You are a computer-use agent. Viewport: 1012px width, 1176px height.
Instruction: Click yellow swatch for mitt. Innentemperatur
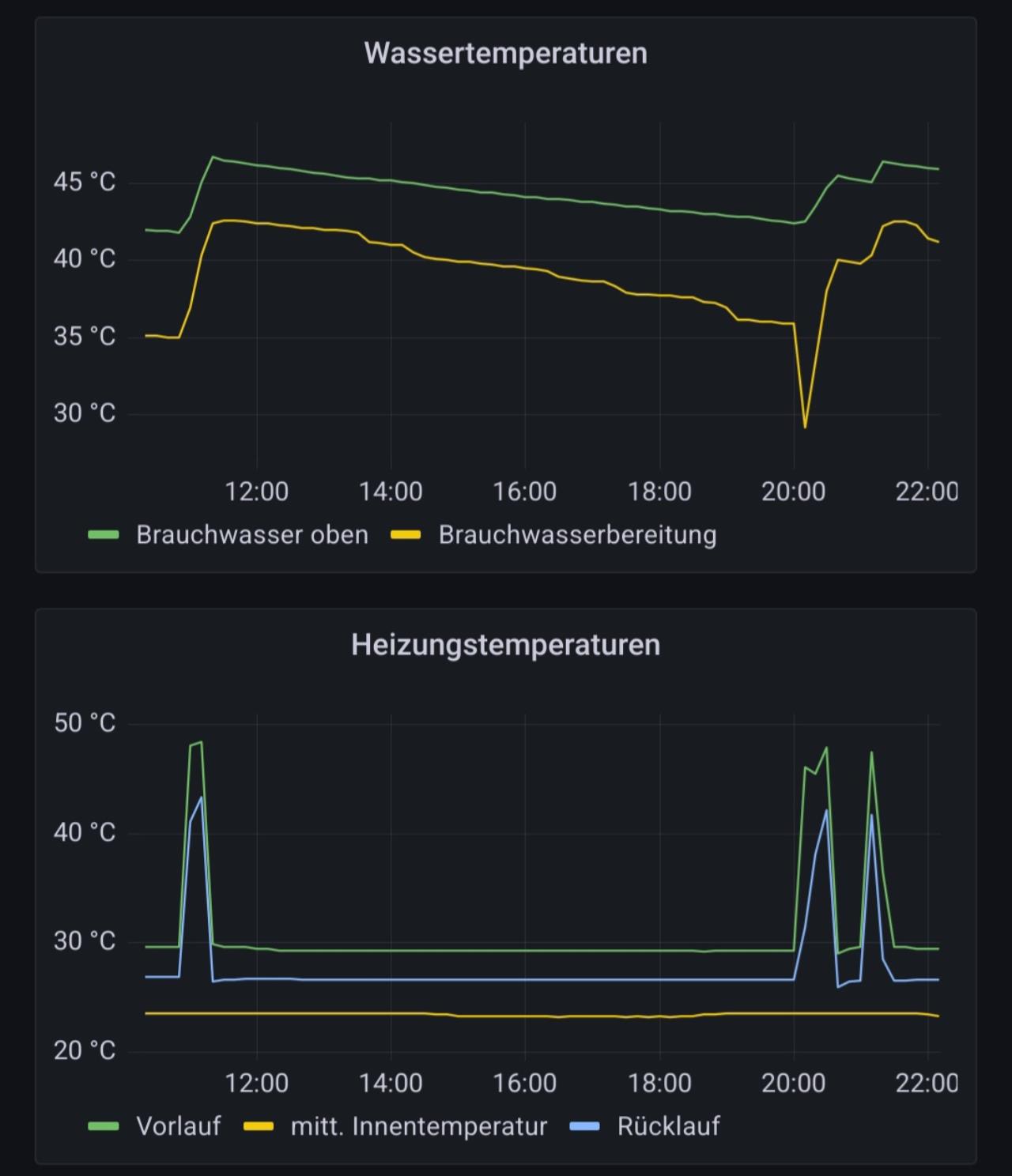coord(259,1126)
